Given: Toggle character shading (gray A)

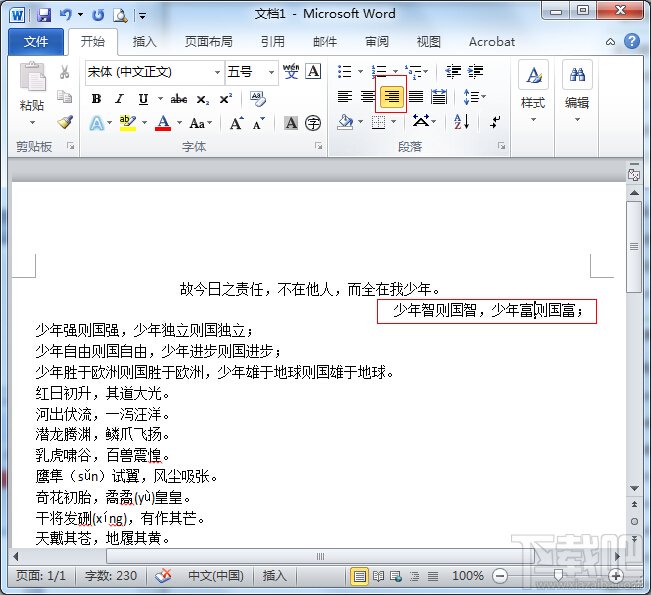Looking at the screenshot, I should (x=291, y=123).
